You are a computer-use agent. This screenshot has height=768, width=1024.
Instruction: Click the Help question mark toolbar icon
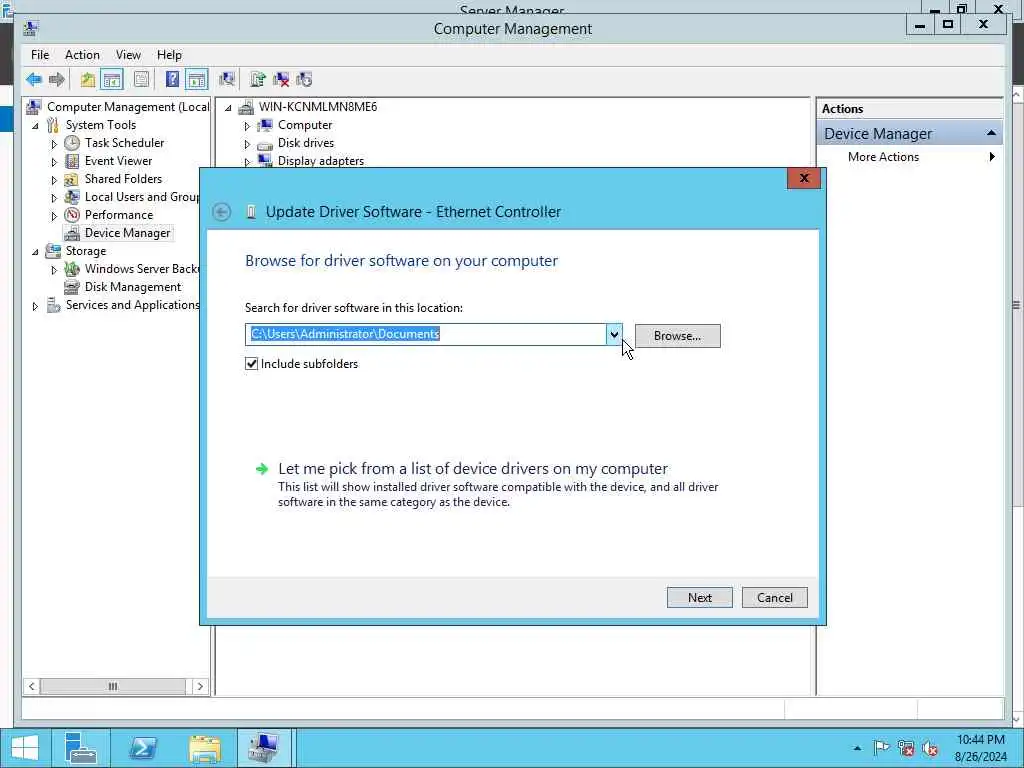click(x=172, y=80)
